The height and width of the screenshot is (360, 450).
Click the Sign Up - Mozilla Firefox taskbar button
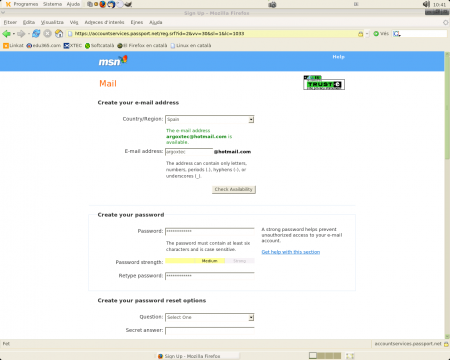click(198, 356)
